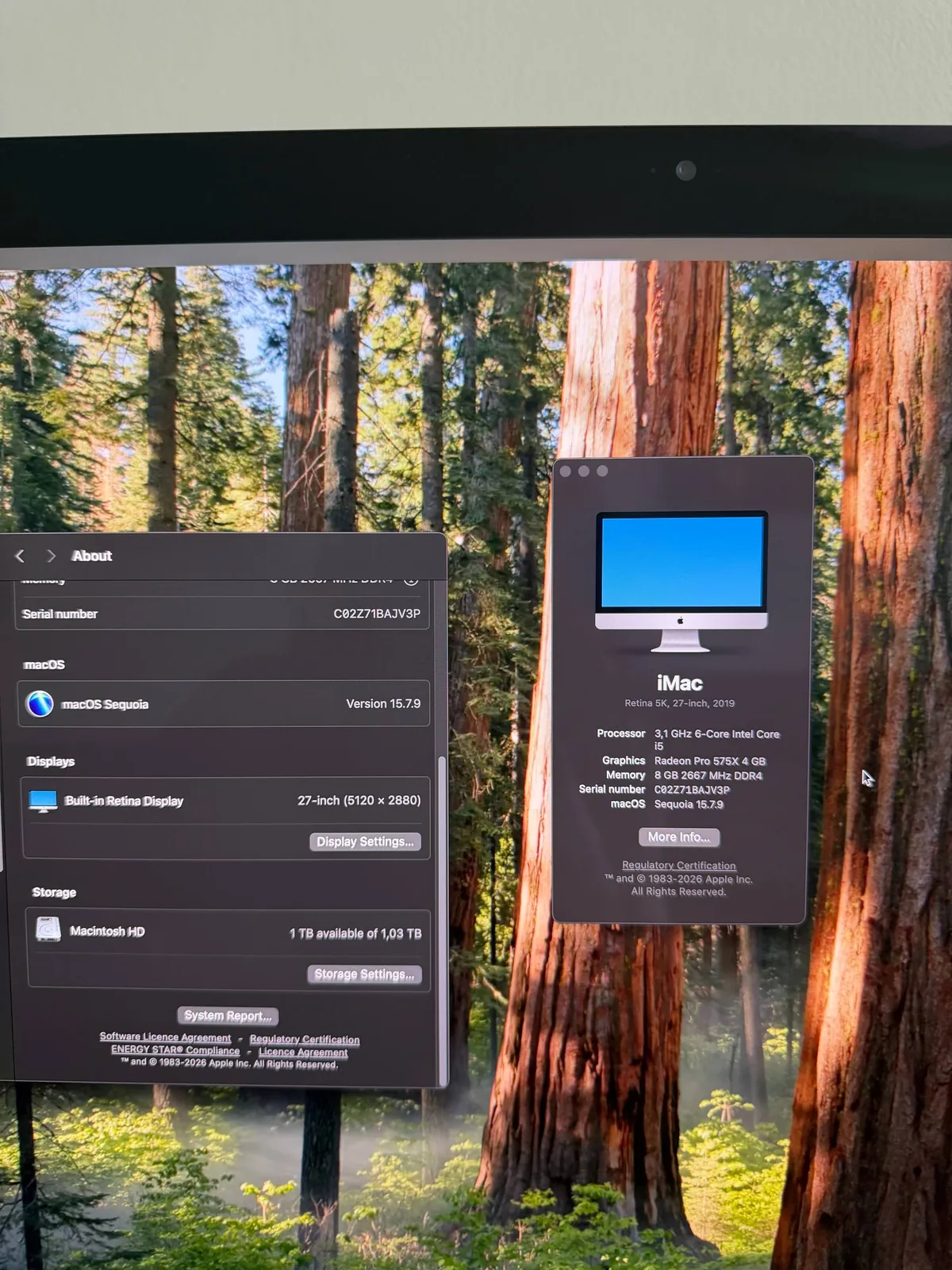Click the 1 TB available of 1,03 TB text
952x1270 pixels.
point(355,934)
